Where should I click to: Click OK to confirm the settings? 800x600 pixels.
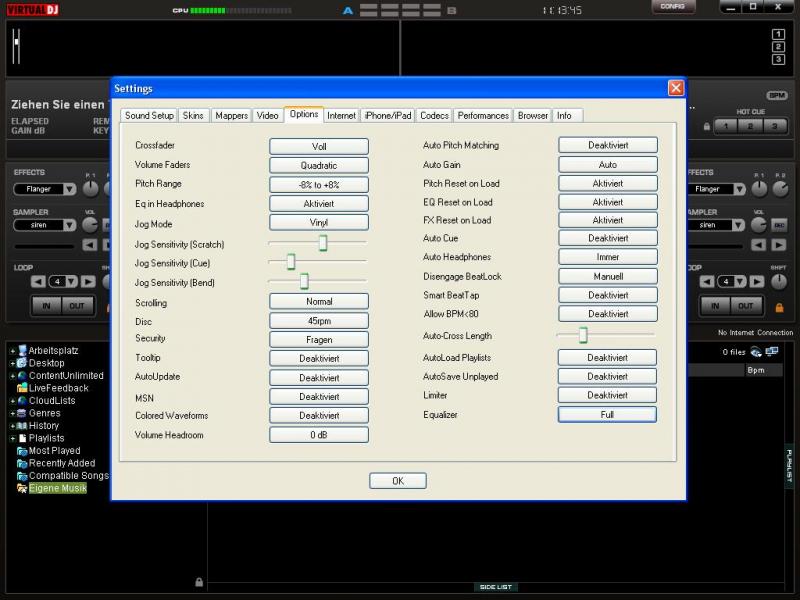[x=397, y=481]
